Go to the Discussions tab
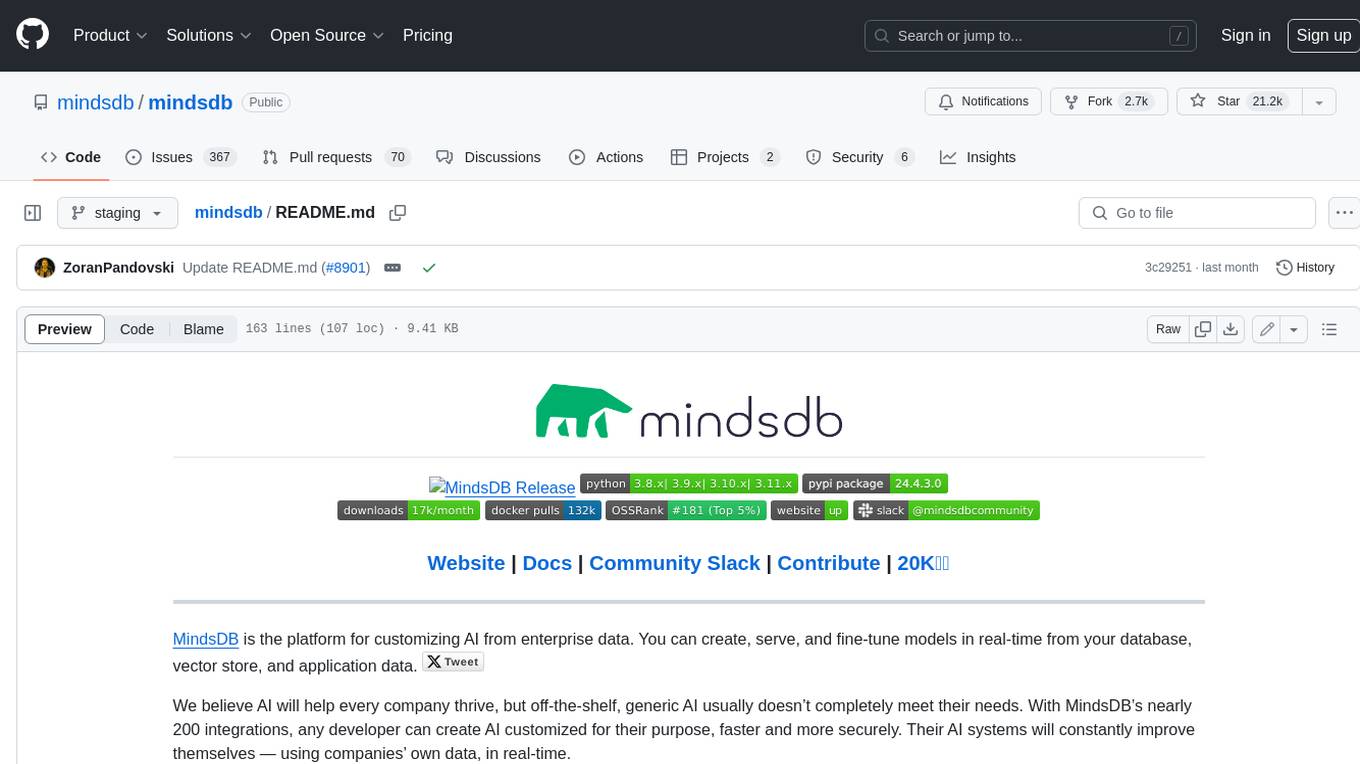The height and width of the screenshot is (764, 1360). tap(489, 157)
